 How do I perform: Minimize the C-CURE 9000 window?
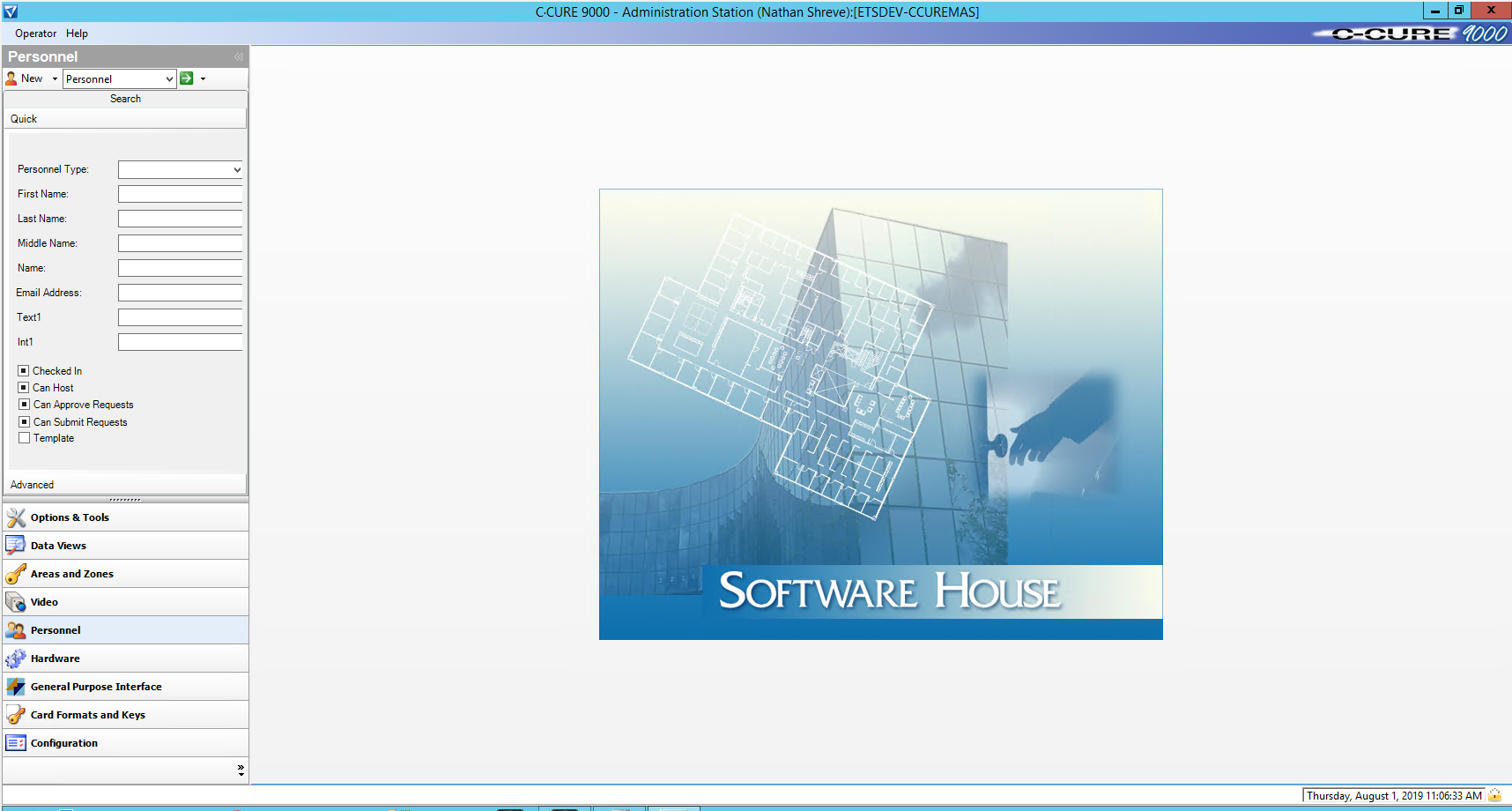click(x=1435, y=11)
